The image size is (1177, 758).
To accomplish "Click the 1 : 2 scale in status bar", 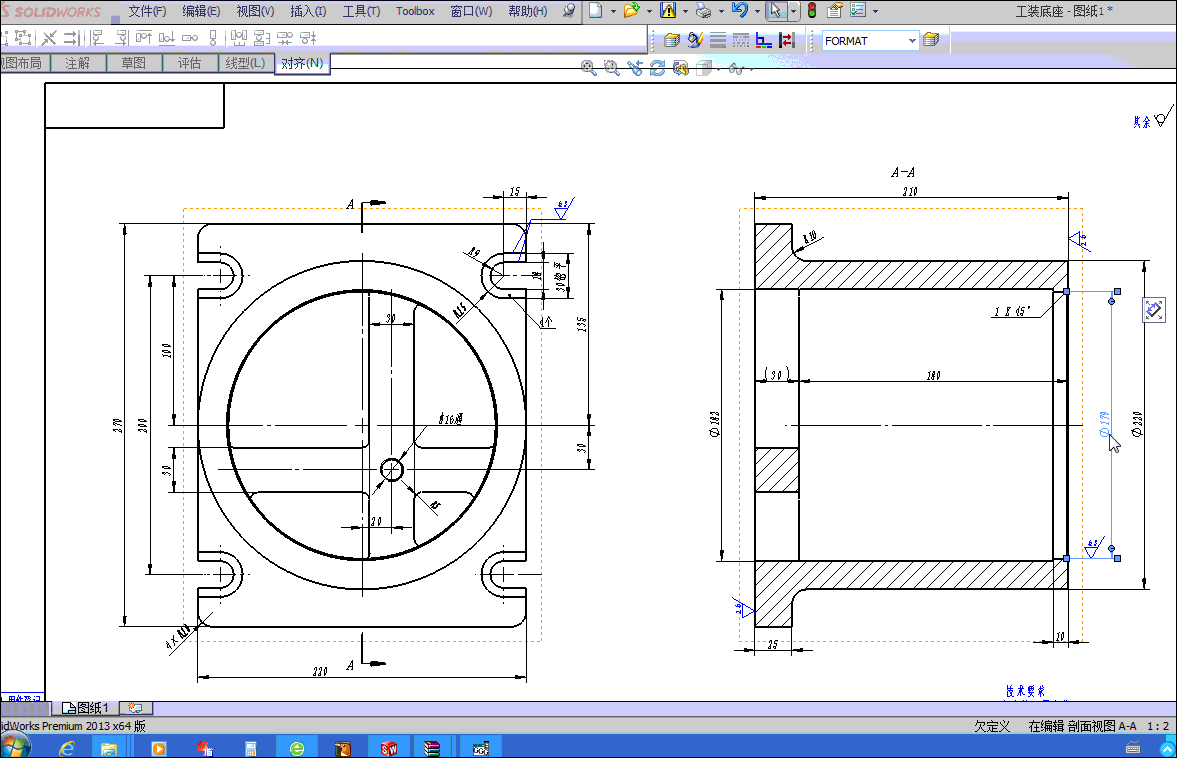I will [1157, 726].
